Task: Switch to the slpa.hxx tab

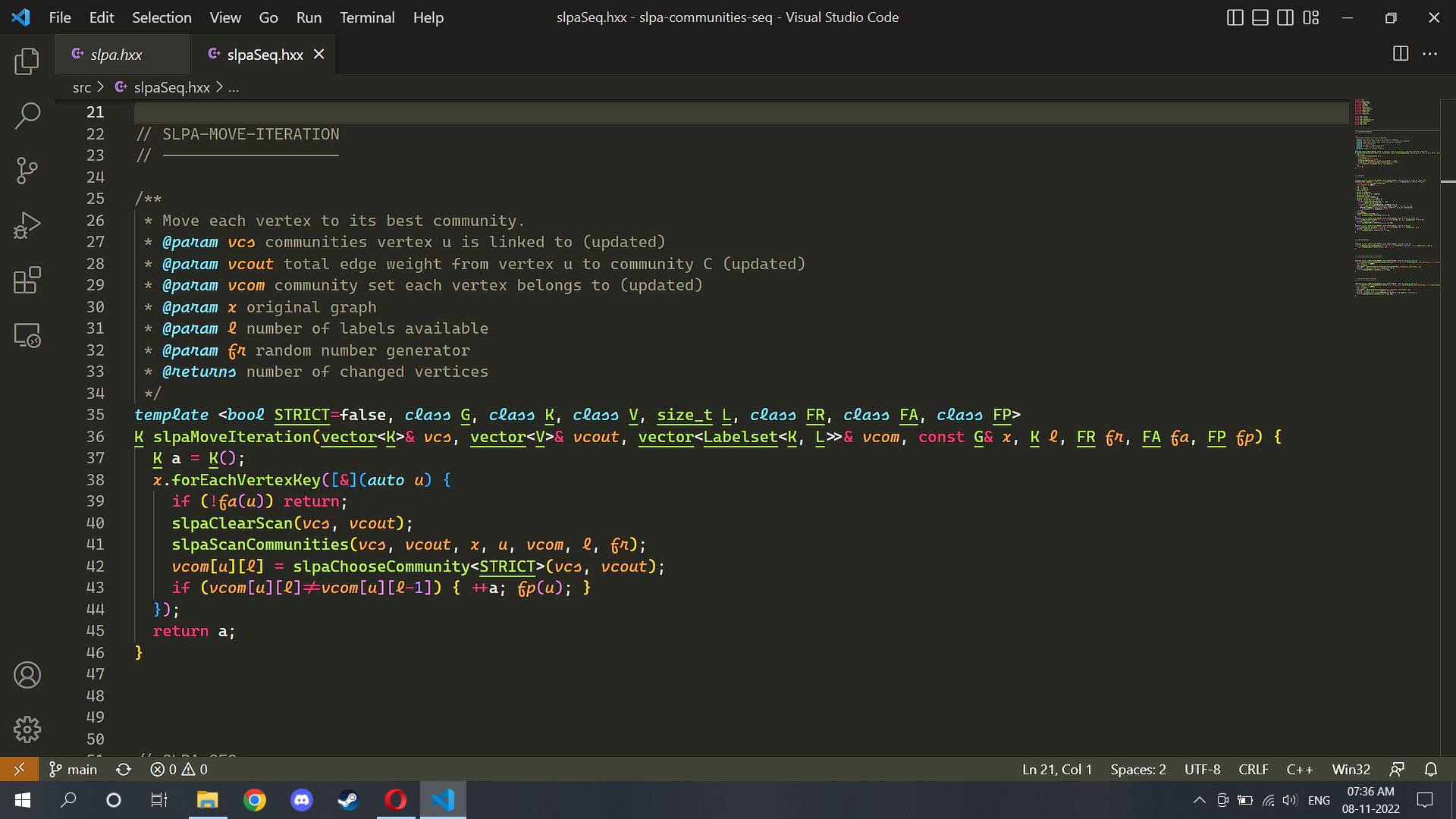Action: [116, 55]
